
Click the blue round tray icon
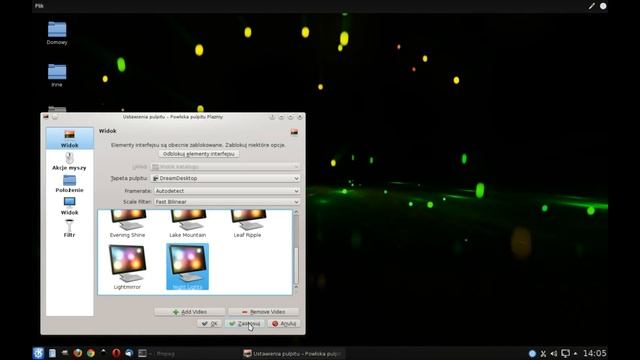pos(532,353)
